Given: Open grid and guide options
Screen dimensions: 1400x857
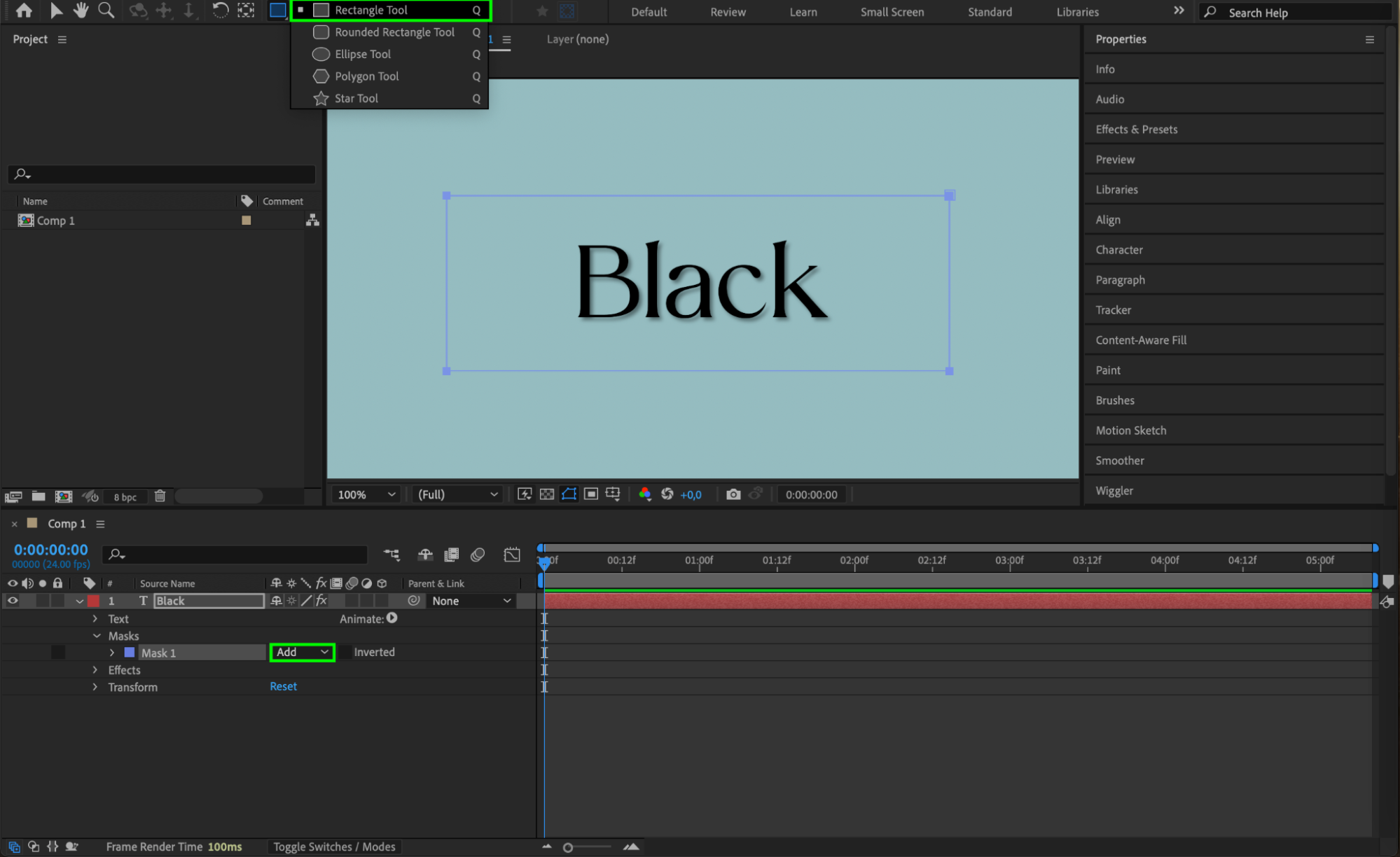Looking at the screenshot, I should [x=613, y=494].
